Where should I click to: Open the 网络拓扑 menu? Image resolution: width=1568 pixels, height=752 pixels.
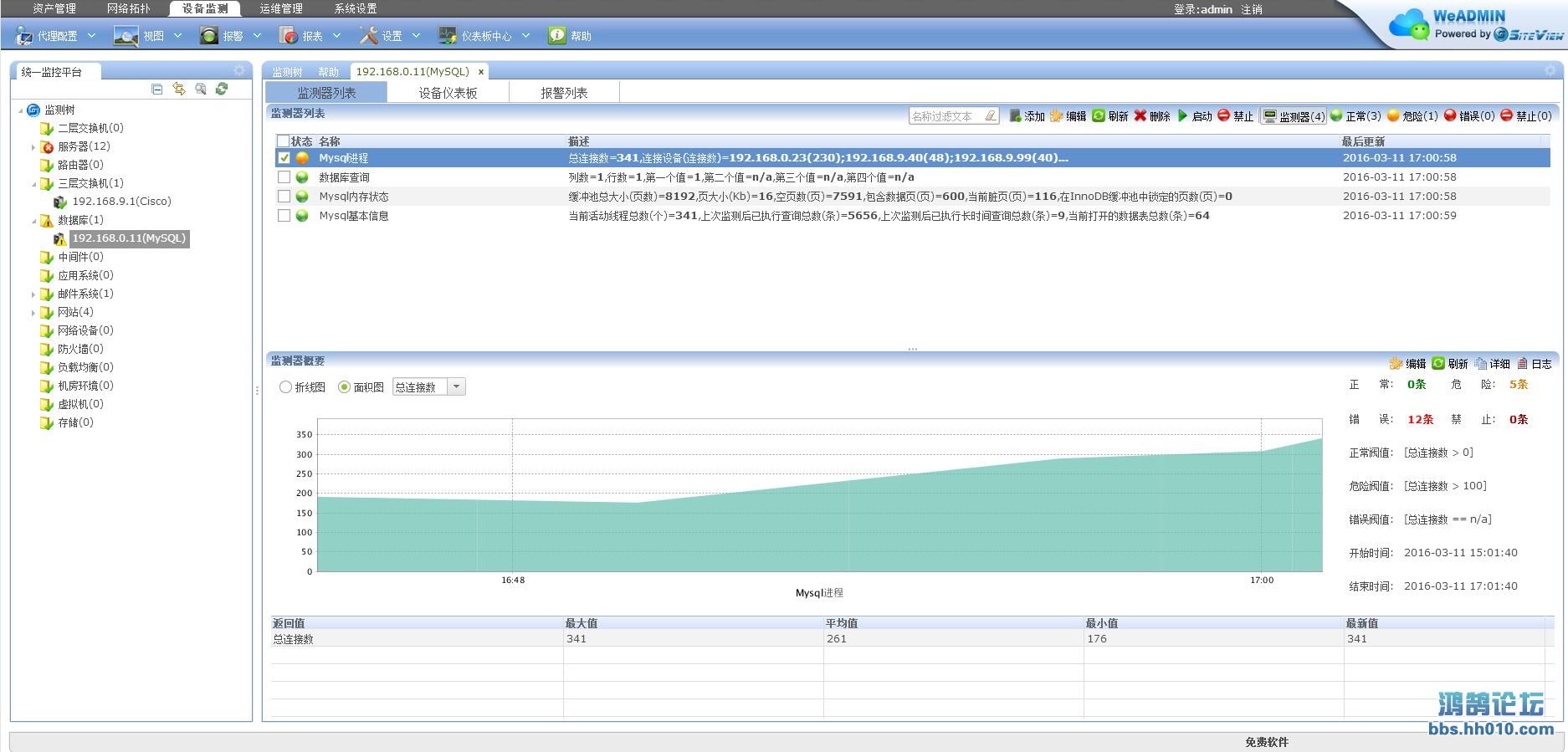point(129,8)
